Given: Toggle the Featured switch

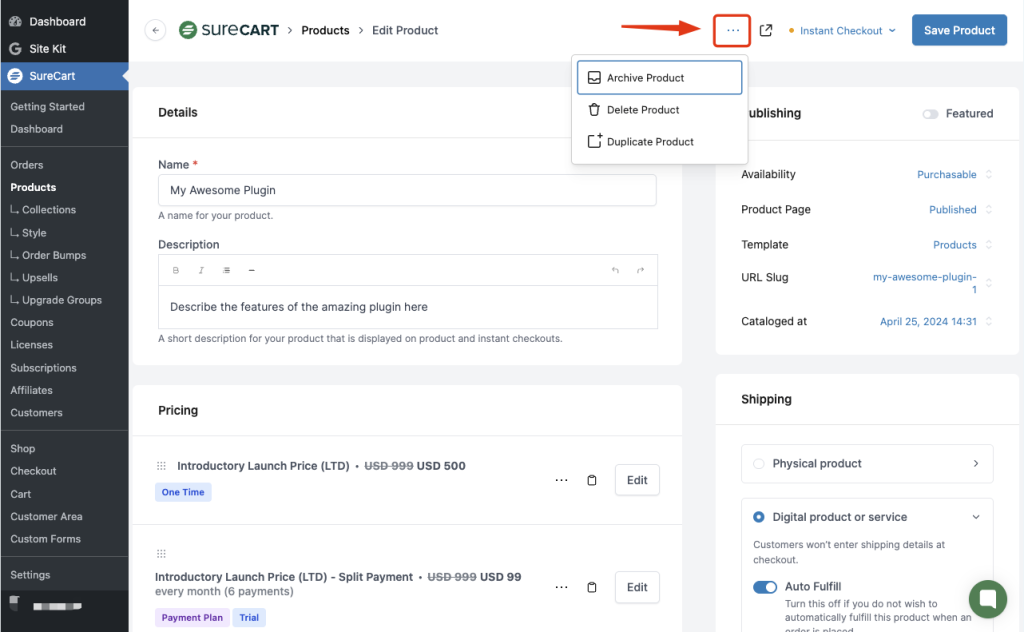Looking at the screenshot, I should tap(931, 114).
